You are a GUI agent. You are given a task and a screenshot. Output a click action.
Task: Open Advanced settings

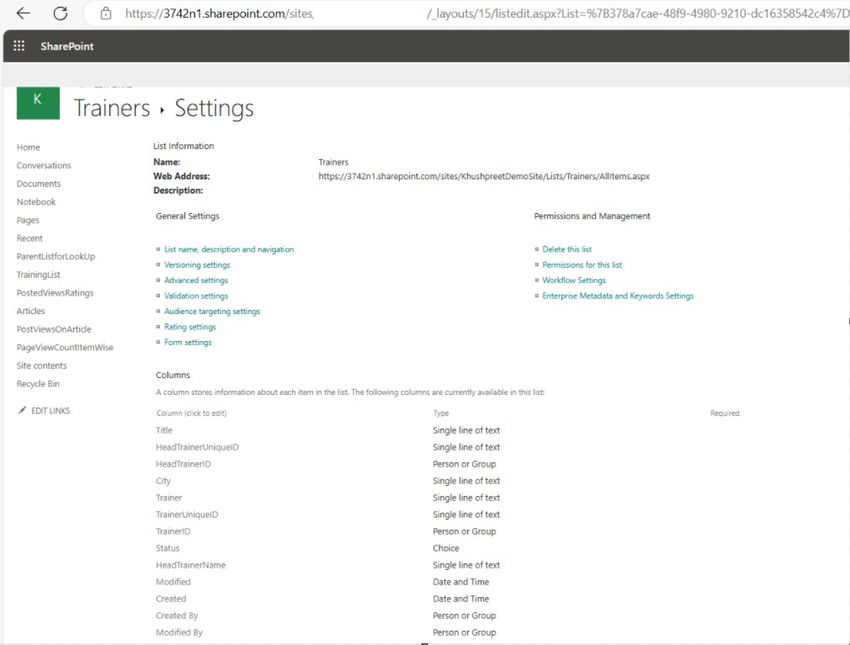point(196,280)
